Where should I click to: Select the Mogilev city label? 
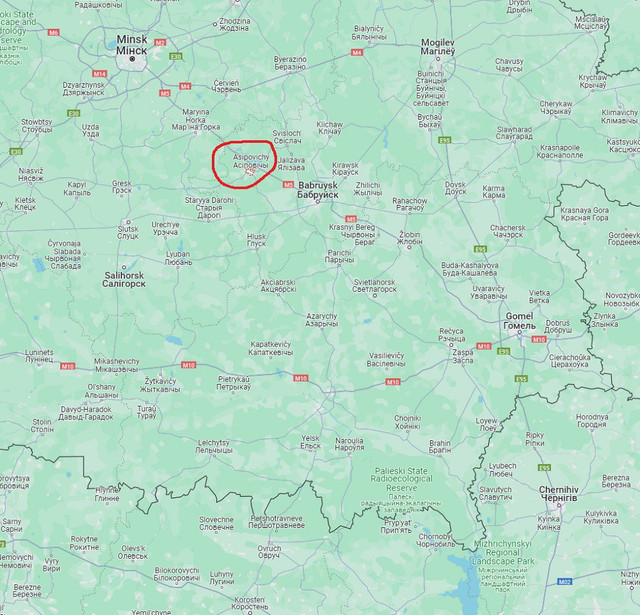tap(438, 47)
